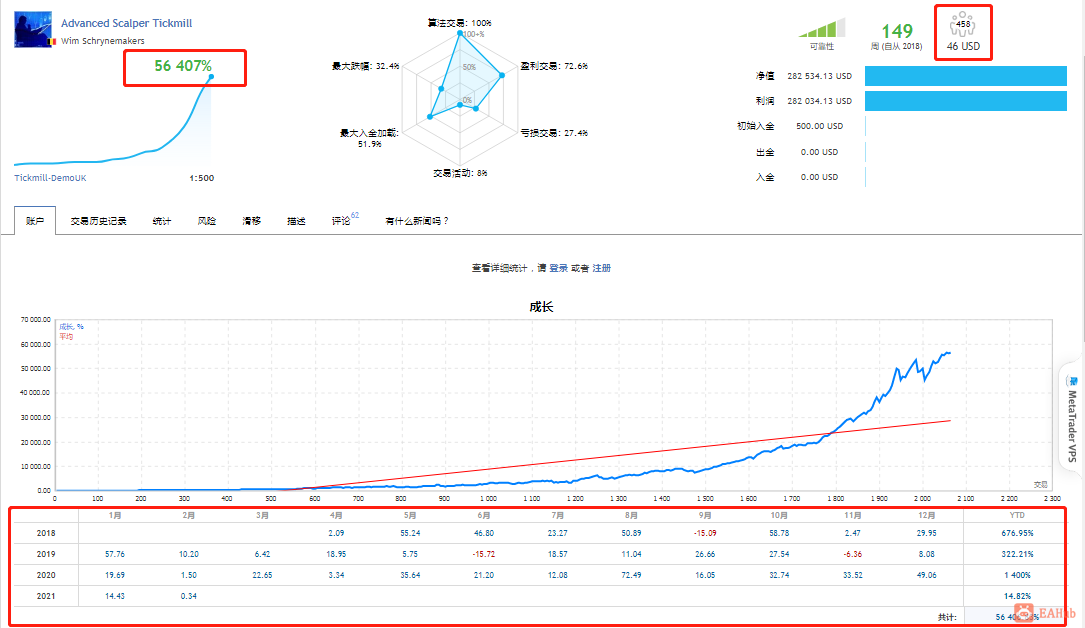Click the 注册 register link

[x=601, y=268]
